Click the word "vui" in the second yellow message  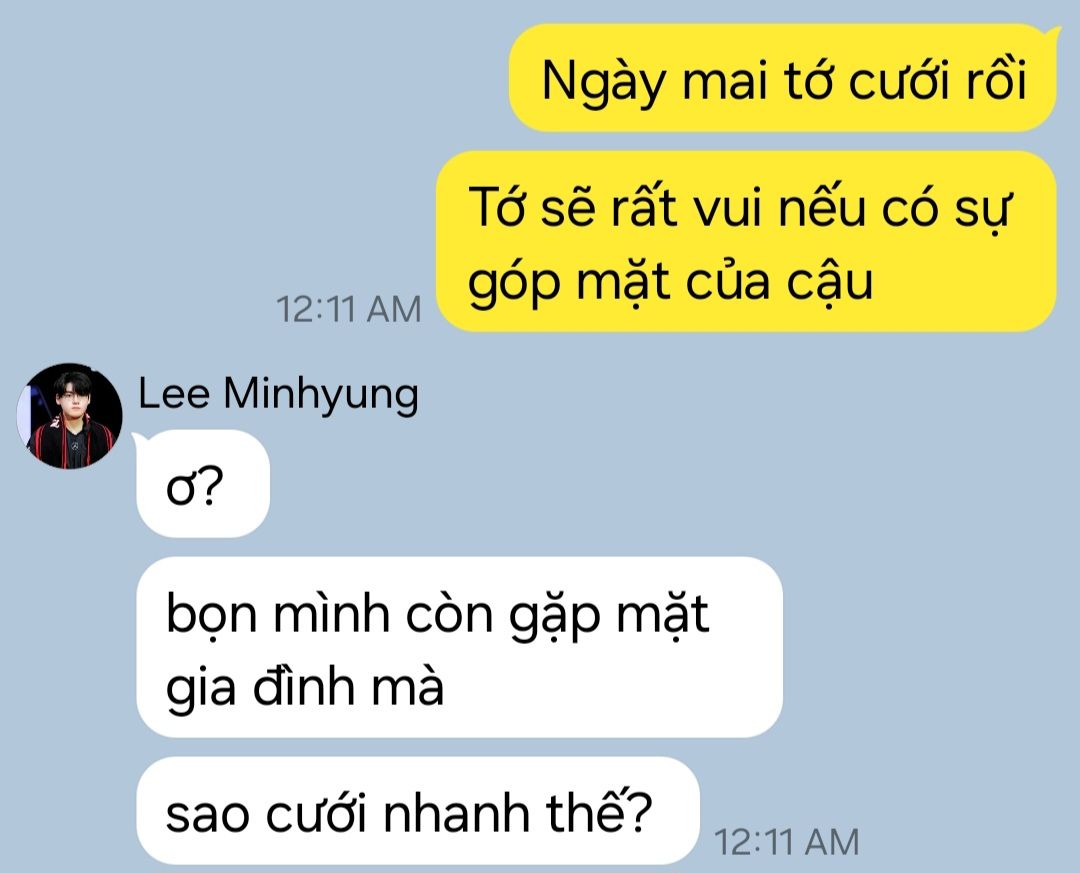pos(727,207)
